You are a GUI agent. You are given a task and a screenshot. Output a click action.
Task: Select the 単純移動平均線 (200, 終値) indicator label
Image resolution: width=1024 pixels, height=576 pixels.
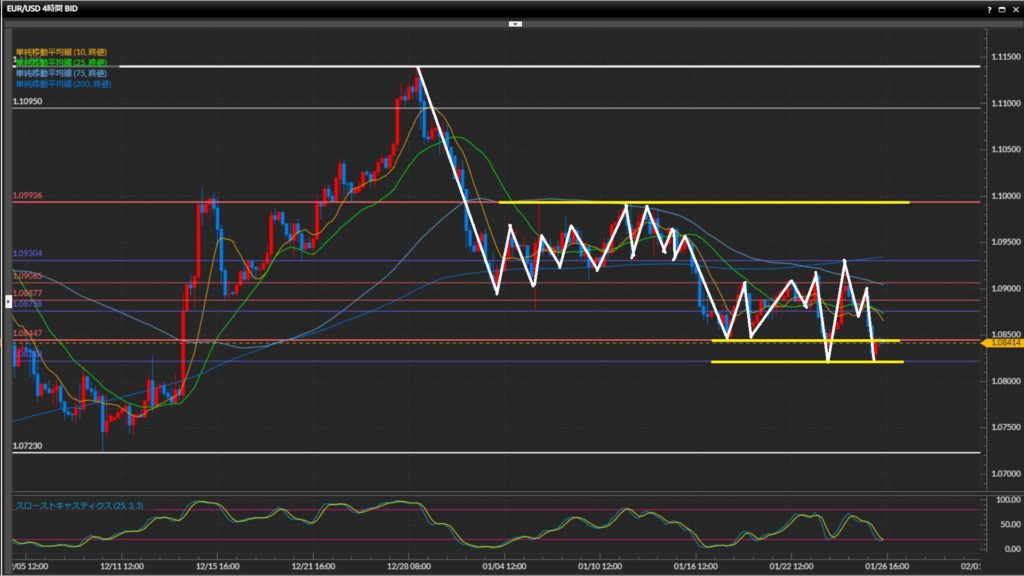pos(63,84)
